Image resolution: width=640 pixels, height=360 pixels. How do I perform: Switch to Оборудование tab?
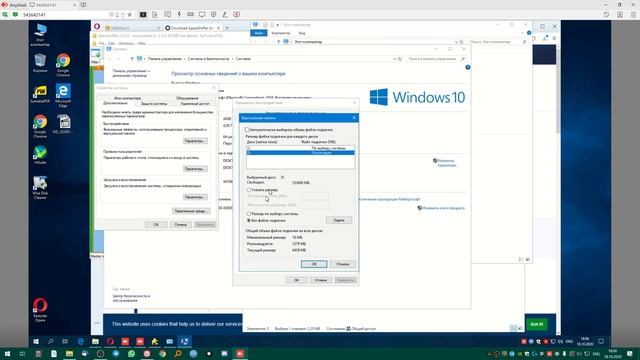point(187,98)
